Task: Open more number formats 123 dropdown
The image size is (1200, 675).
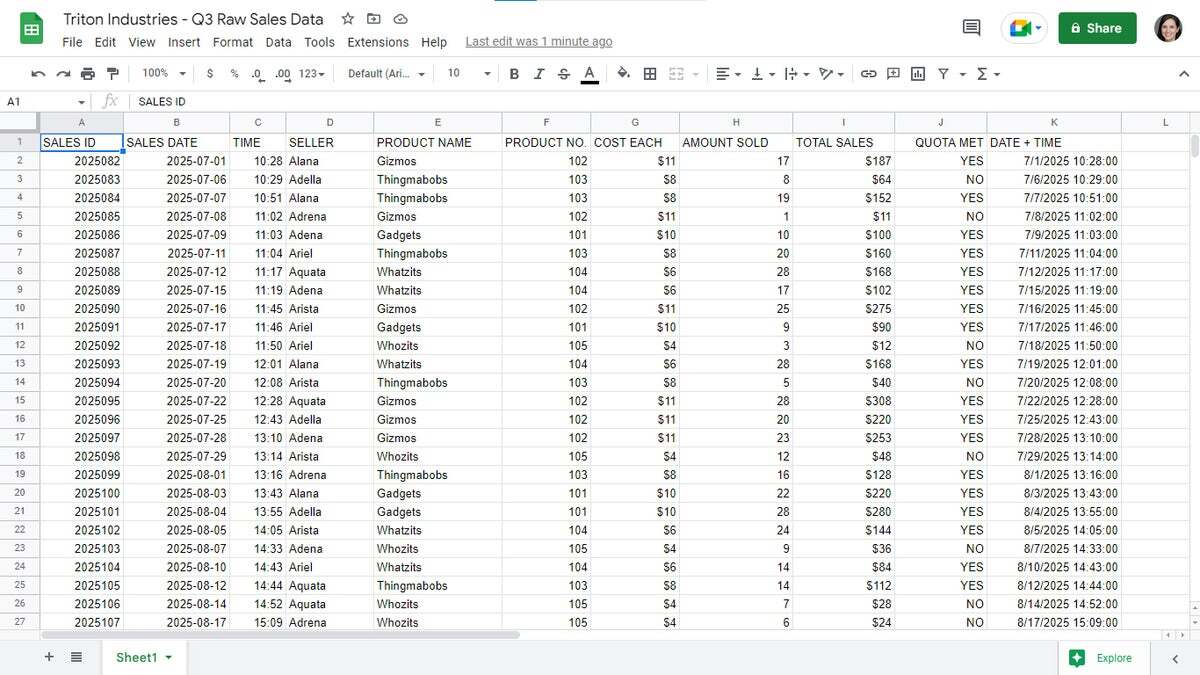Action: pyautogui.click(x=314, y=74)
